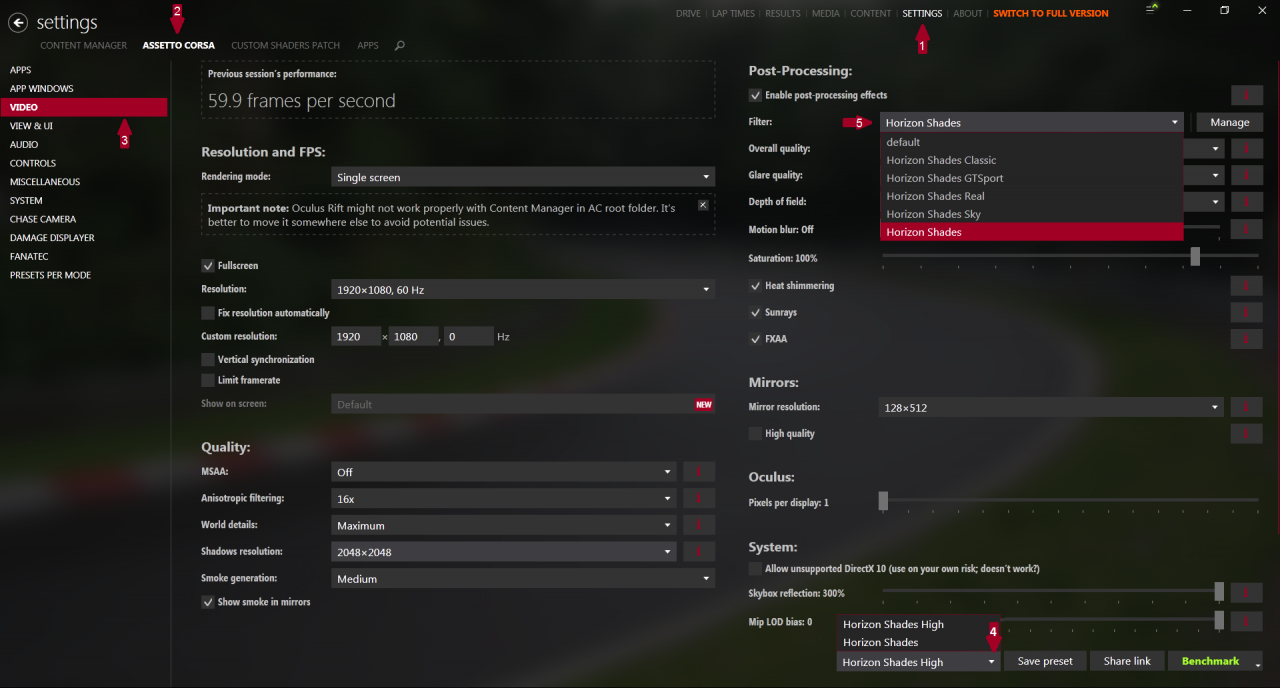The image size is (1280, 688).
Task: Open the Rendering mode dropdown
Action: tap(523, 177)
